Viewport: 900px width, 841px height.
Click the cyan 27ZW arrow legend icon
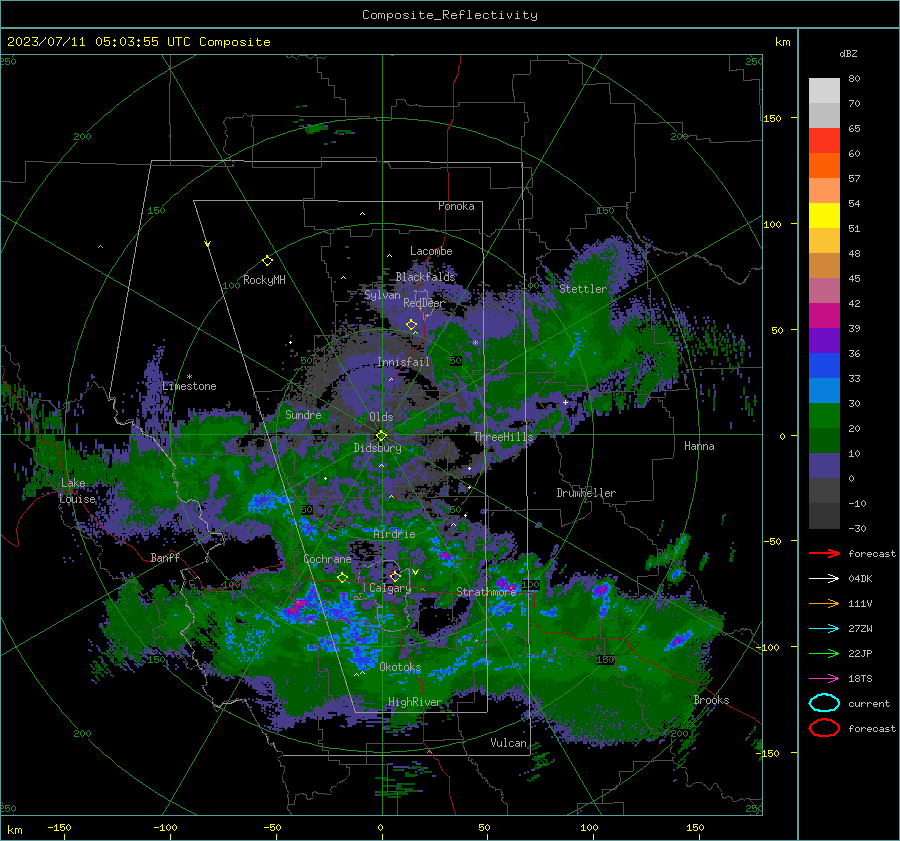click(x=824, y=629)
